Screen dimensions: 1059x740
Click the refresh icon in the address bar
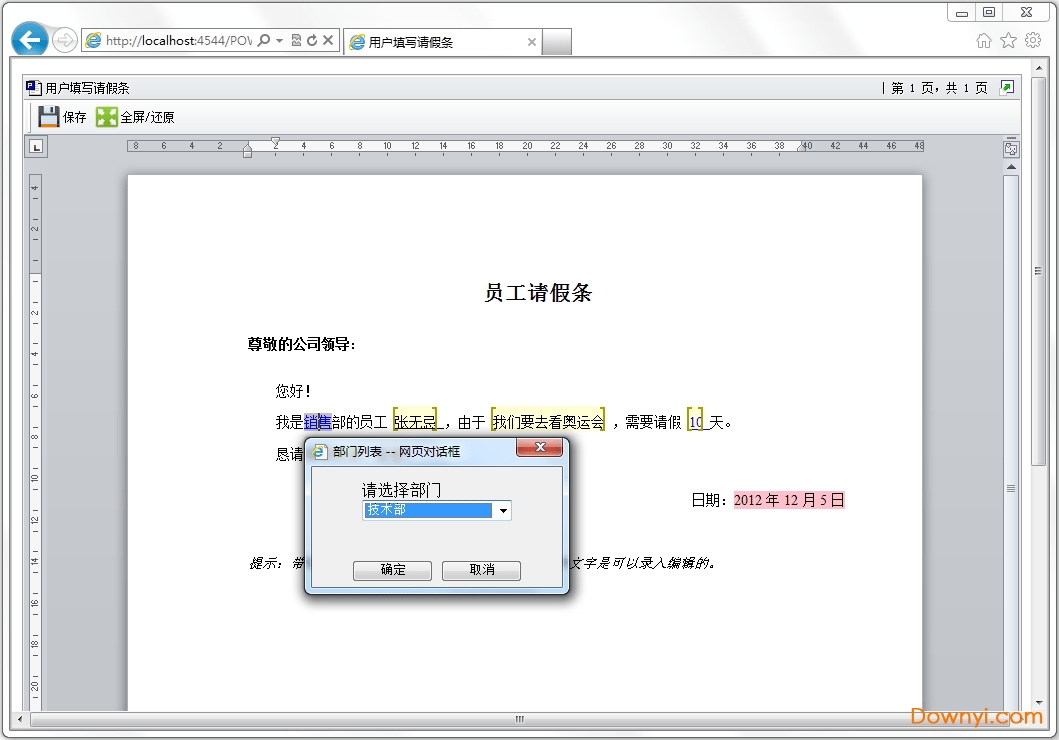pyautogui.click(x=311, y=40)
